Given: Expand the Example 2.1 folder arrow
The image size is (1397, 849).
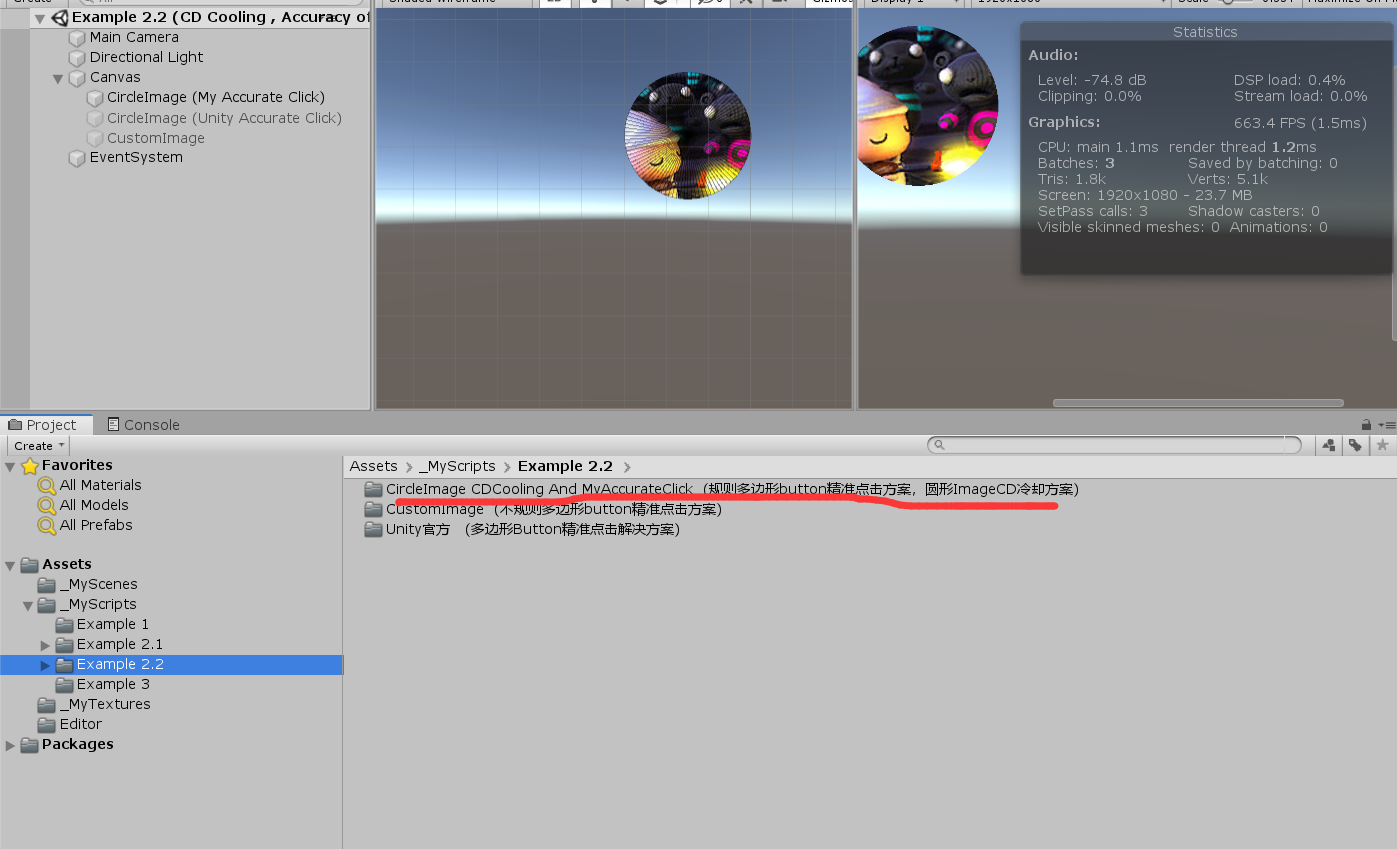Looking at the screenshot, I should point(46,645).
